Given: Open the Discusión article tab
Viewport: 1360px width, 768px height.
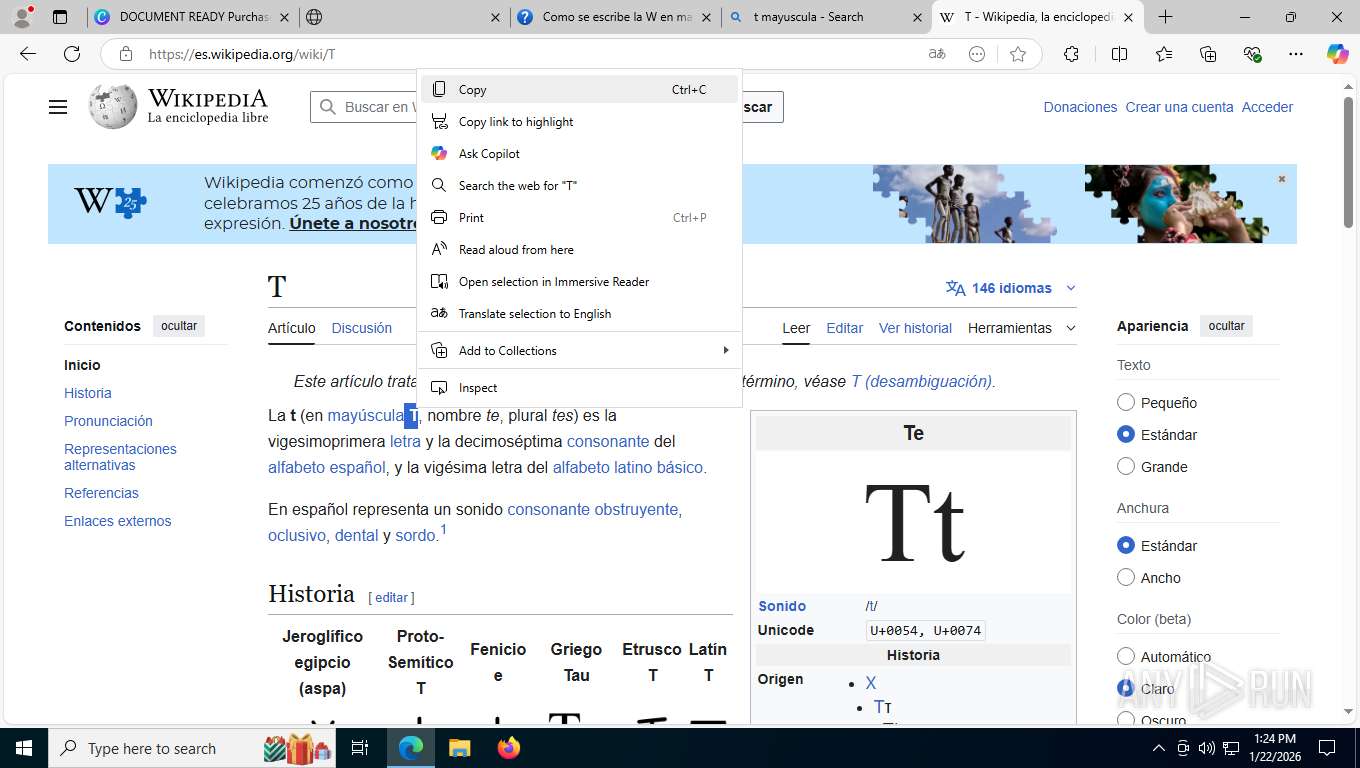Looking at the screenshot, I should click(361, 328).
